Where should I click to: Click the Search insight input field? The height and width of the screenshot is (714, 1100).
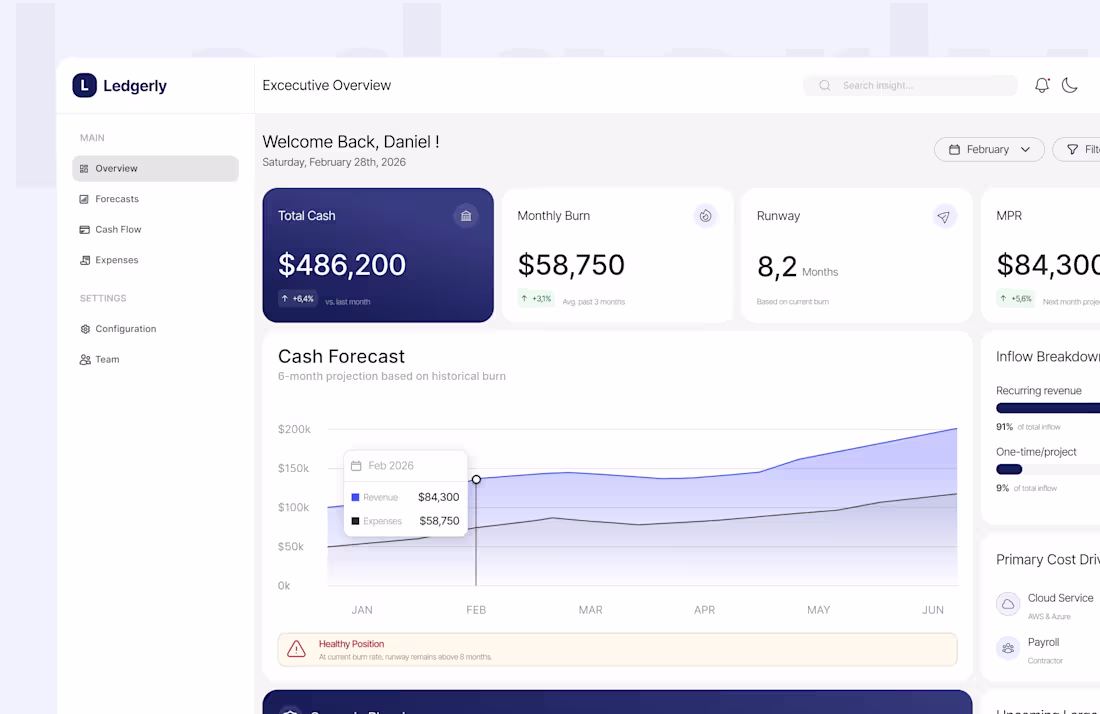point(910,85)
